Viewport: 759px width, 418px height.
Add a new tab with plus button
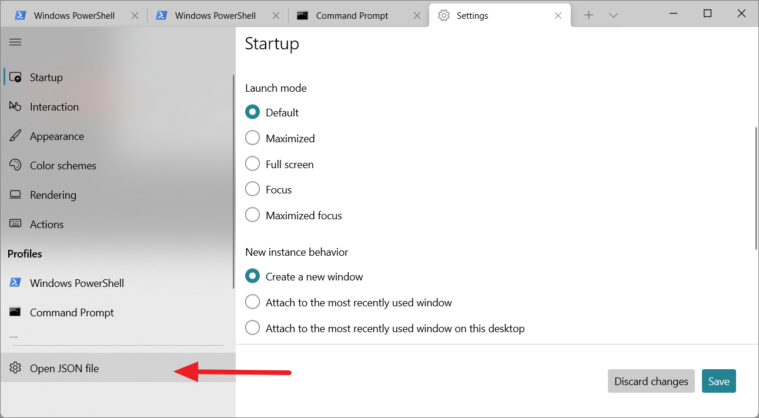coord(588,15)
